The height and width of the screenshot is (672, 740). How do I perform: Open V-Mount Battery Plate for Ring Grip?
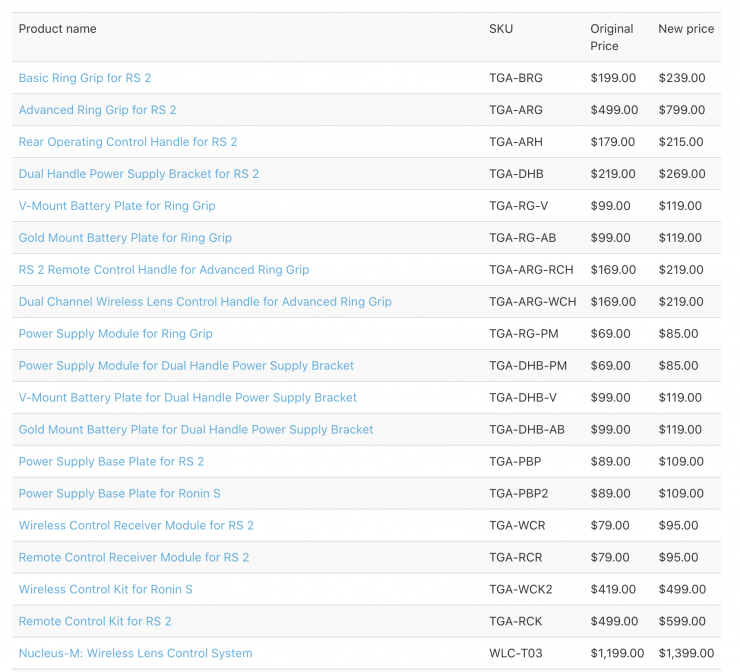117,206
